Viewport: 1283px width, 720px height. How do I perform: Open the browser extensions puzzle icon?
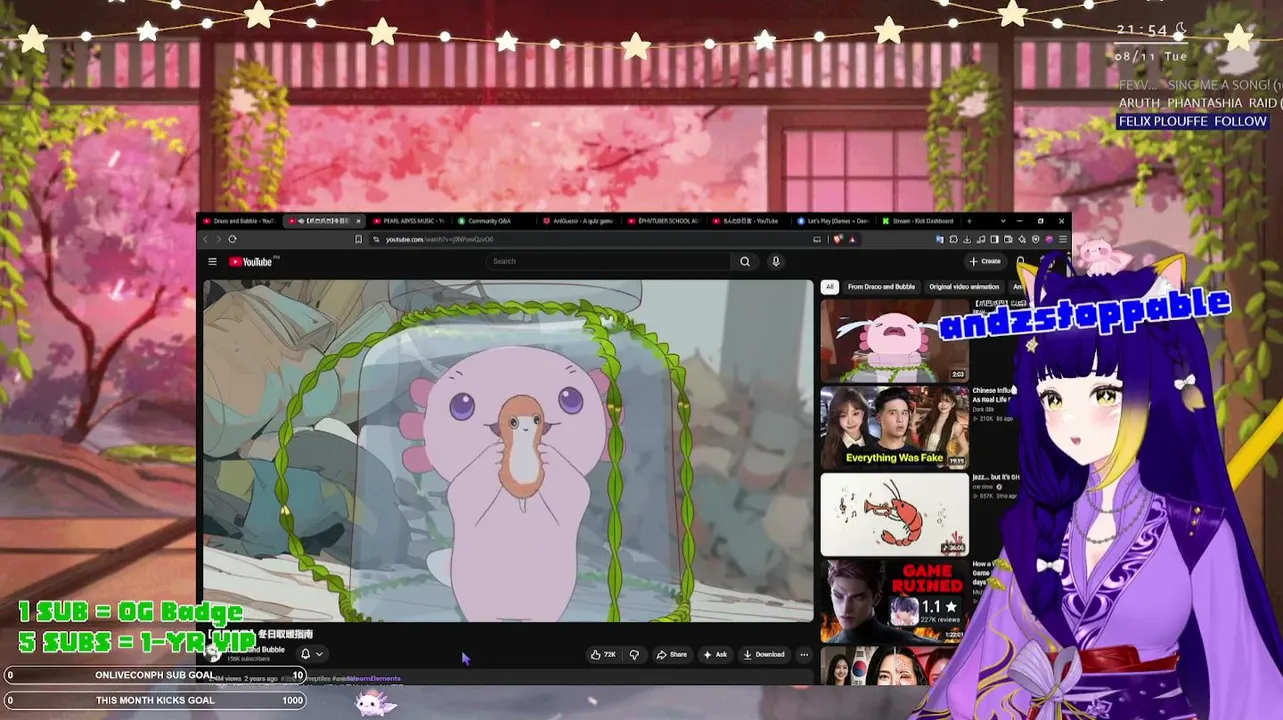(x=953, y=239)
